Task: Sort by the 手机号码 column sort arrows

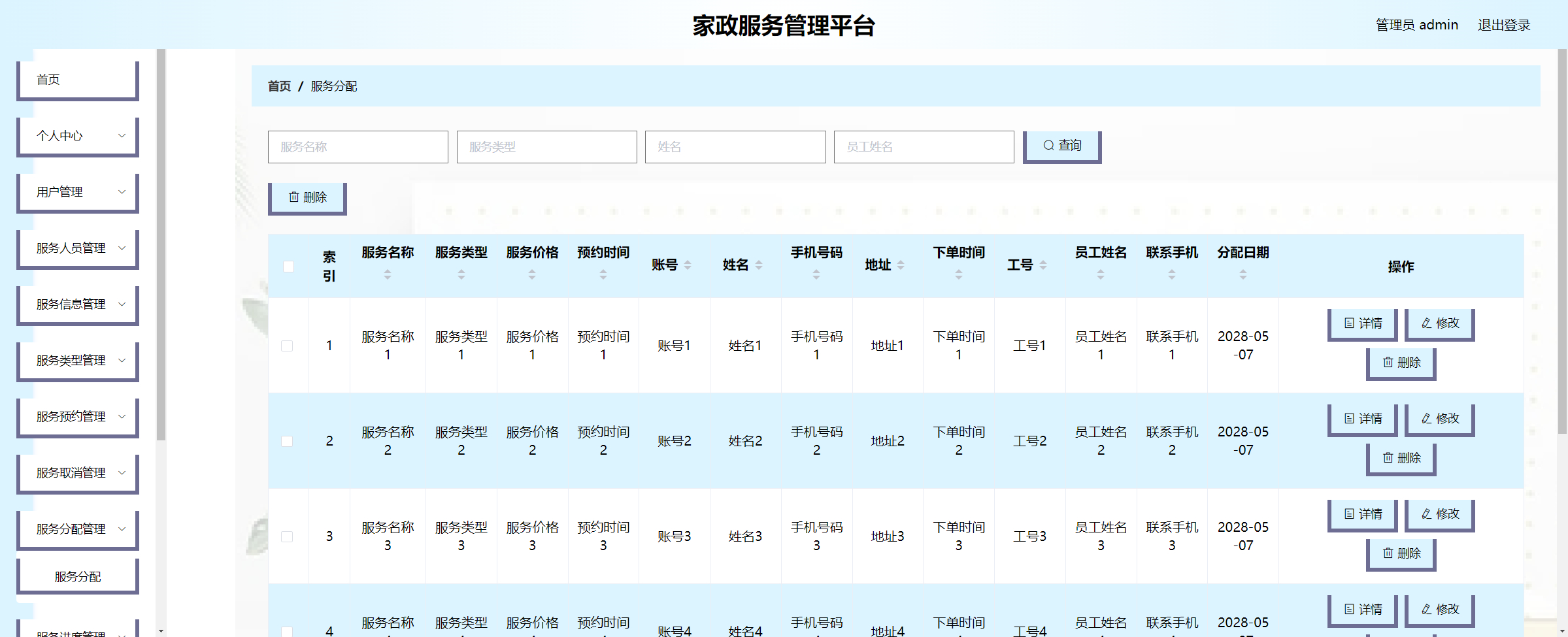Action: pos(816,275)
